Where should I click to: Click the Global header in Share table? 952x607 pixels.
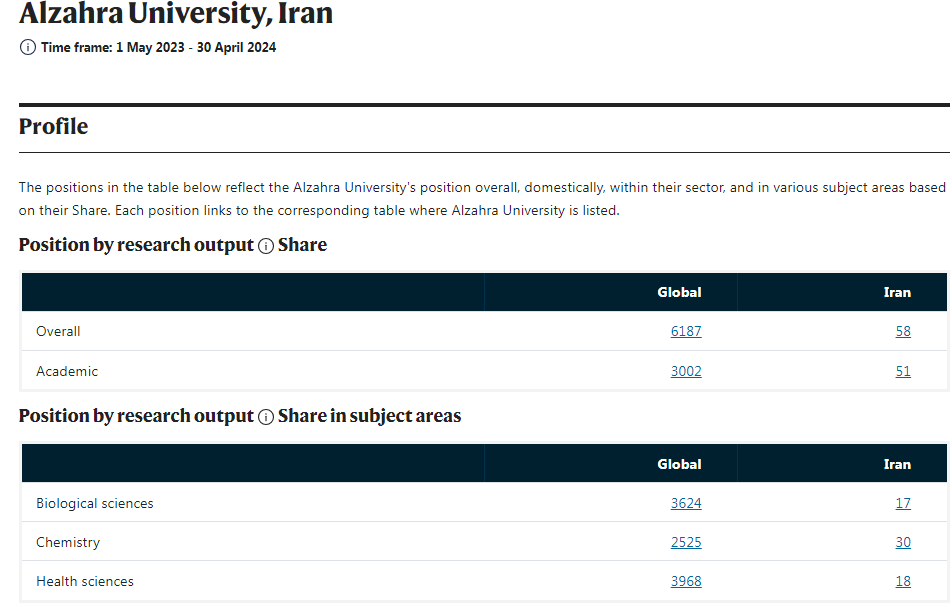point(679,293)
